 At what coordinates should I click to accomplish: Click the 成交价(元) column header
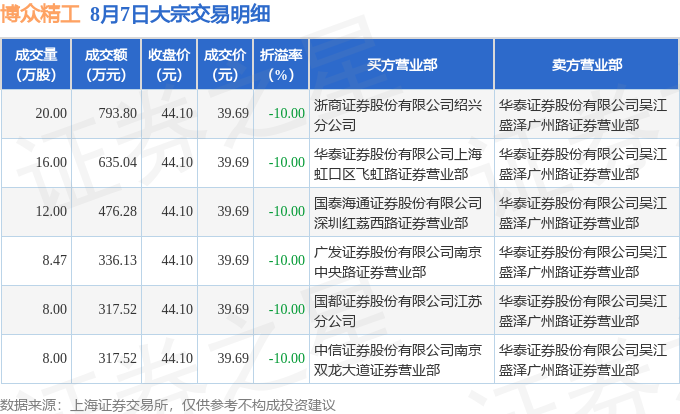(225, 65)
